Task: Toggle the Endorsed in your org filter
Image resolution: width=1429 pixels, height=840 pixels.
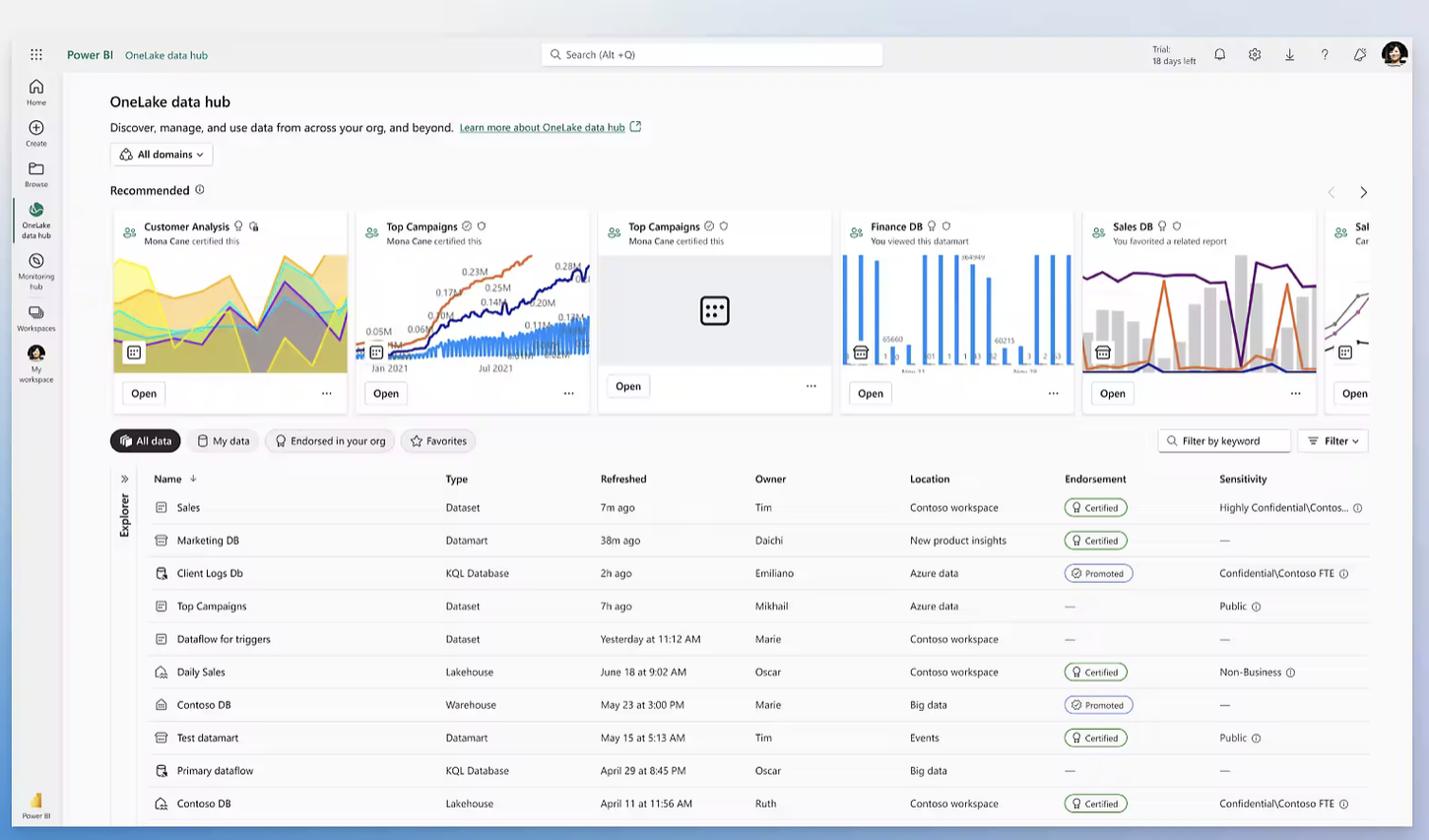Action: point(329,440)
